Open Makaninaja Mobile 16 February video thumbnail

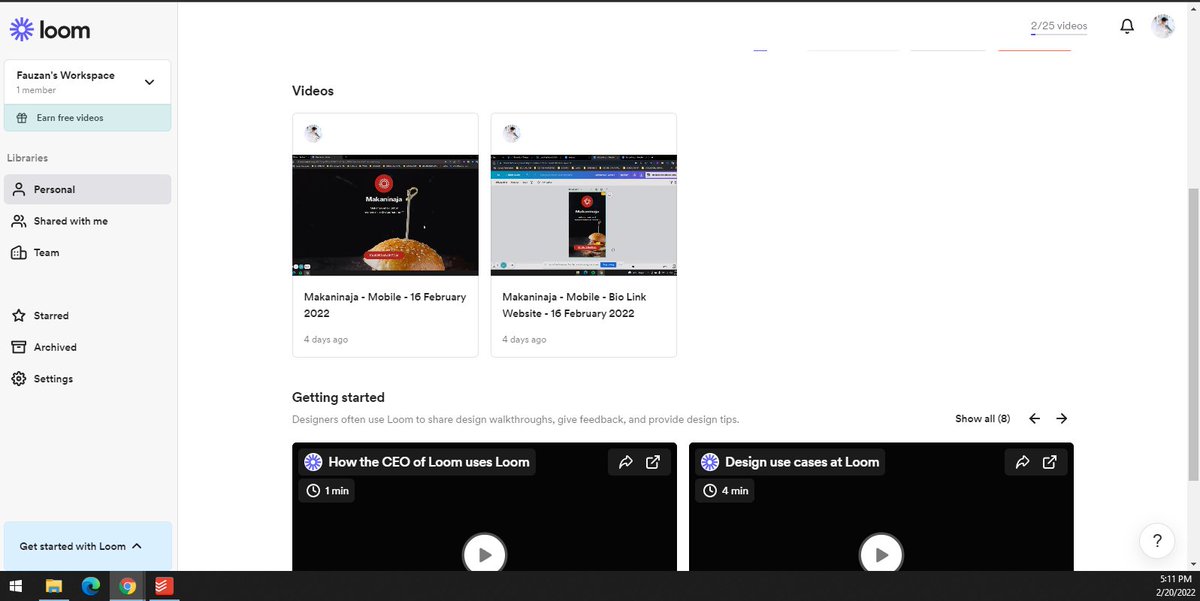pos(385,215)
